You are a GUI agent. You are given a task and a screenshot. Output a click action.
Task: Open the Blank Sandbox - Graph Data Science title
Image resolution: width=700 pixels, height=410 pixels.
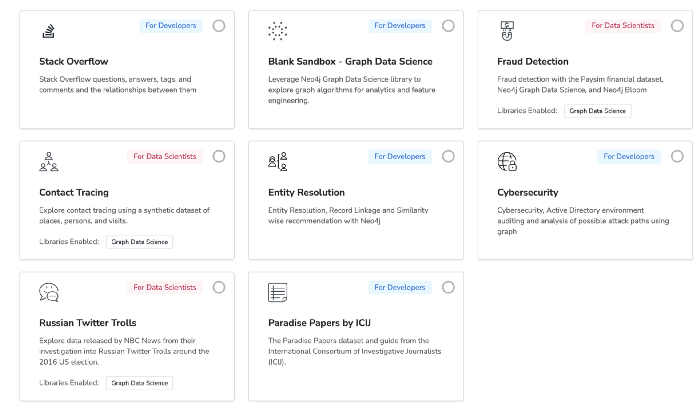(x=350, y=62)
